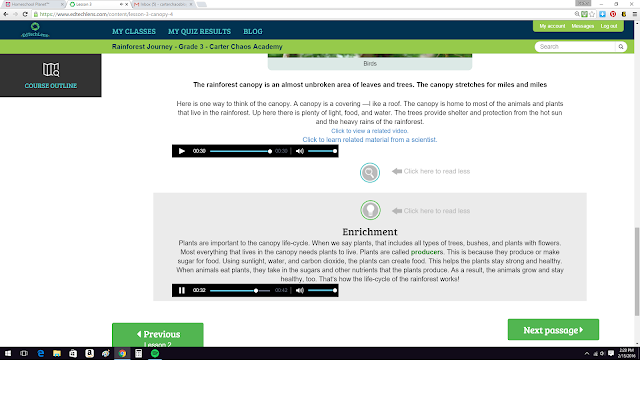Play the first passage audio
This screenshot has height=396, width=640.
pyautogui.click(x=182, y=151)
